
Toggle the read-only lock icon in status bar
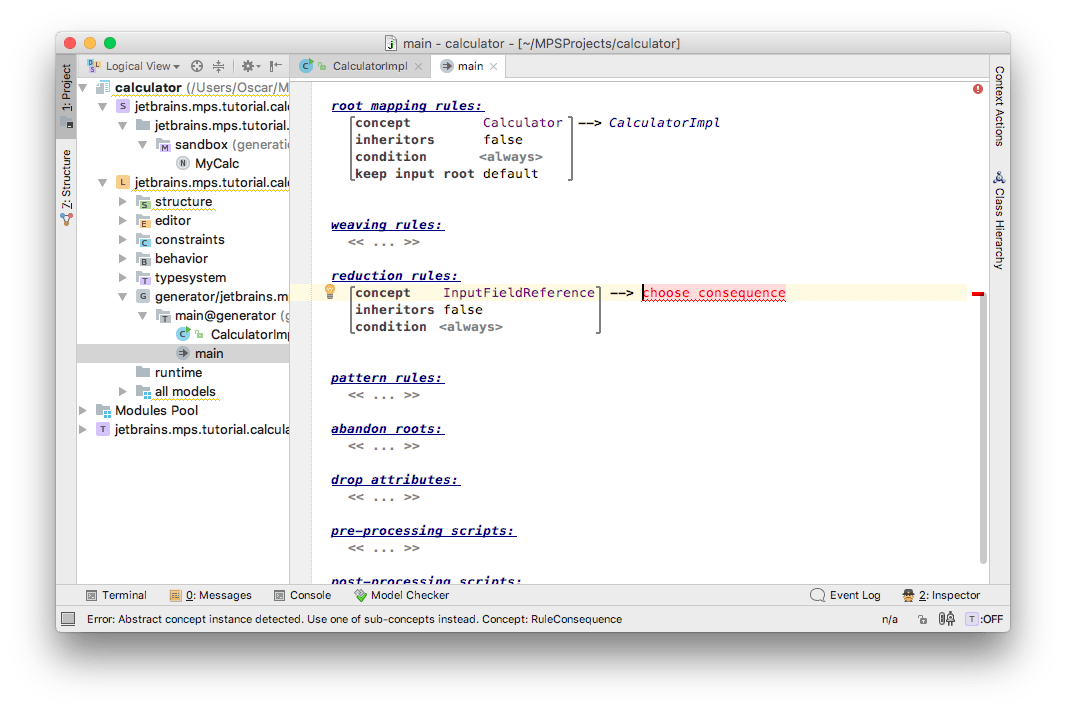(921, 619)
